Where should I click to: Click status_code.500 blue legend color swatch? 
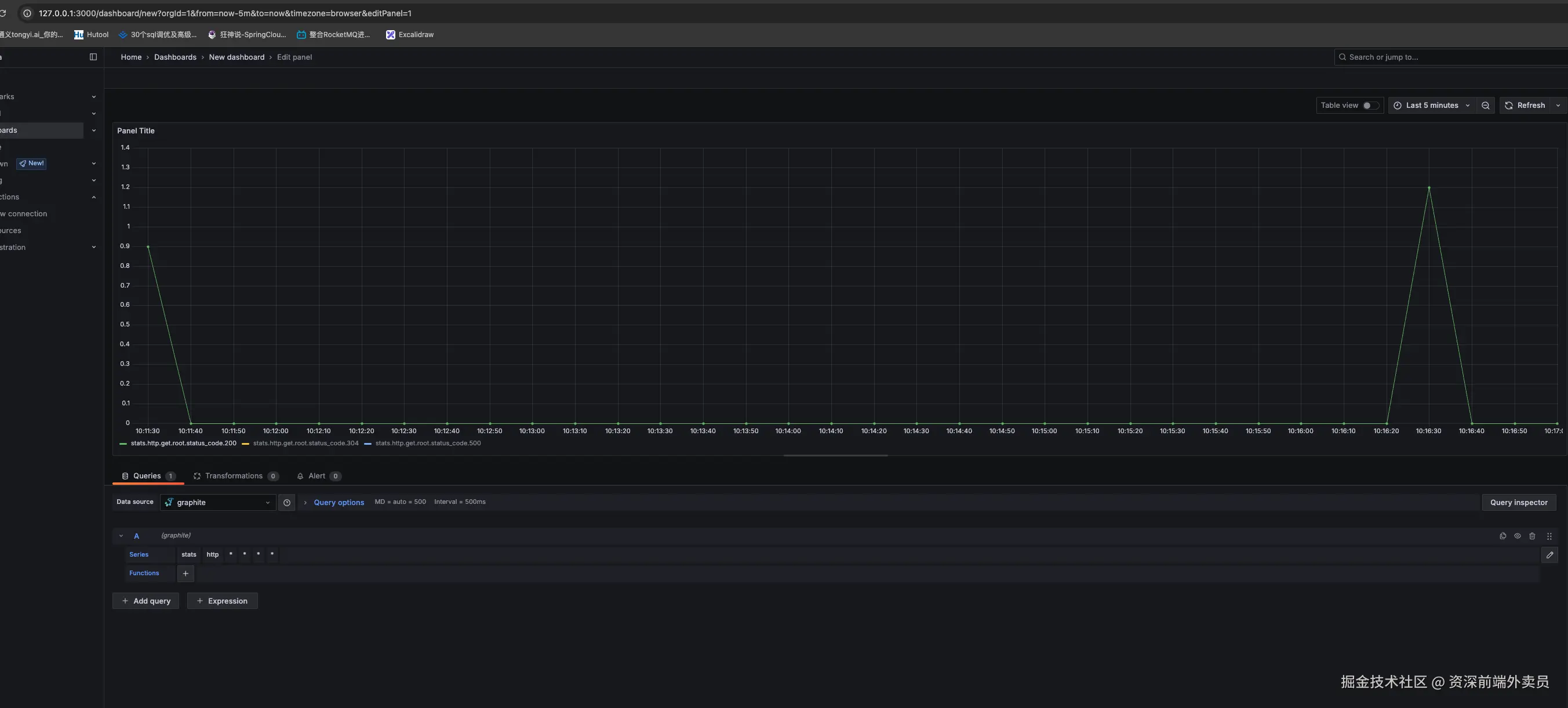pyautogui.click(x=368, y=444)
